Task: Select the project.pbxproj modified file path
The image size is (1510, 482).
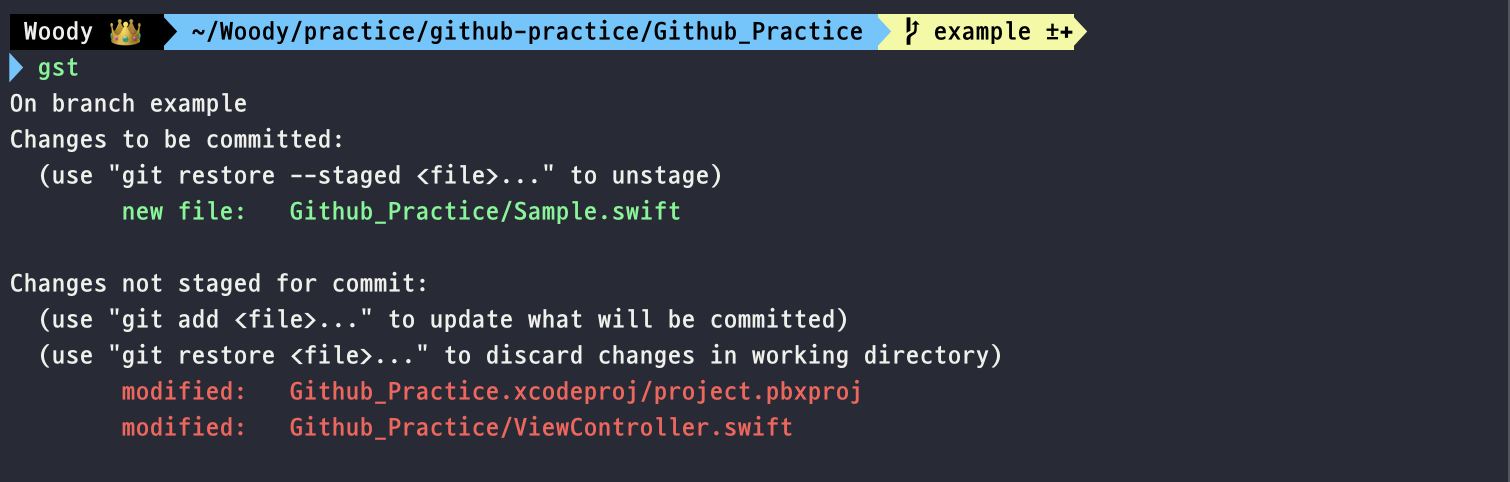Action: coord(576,392)
